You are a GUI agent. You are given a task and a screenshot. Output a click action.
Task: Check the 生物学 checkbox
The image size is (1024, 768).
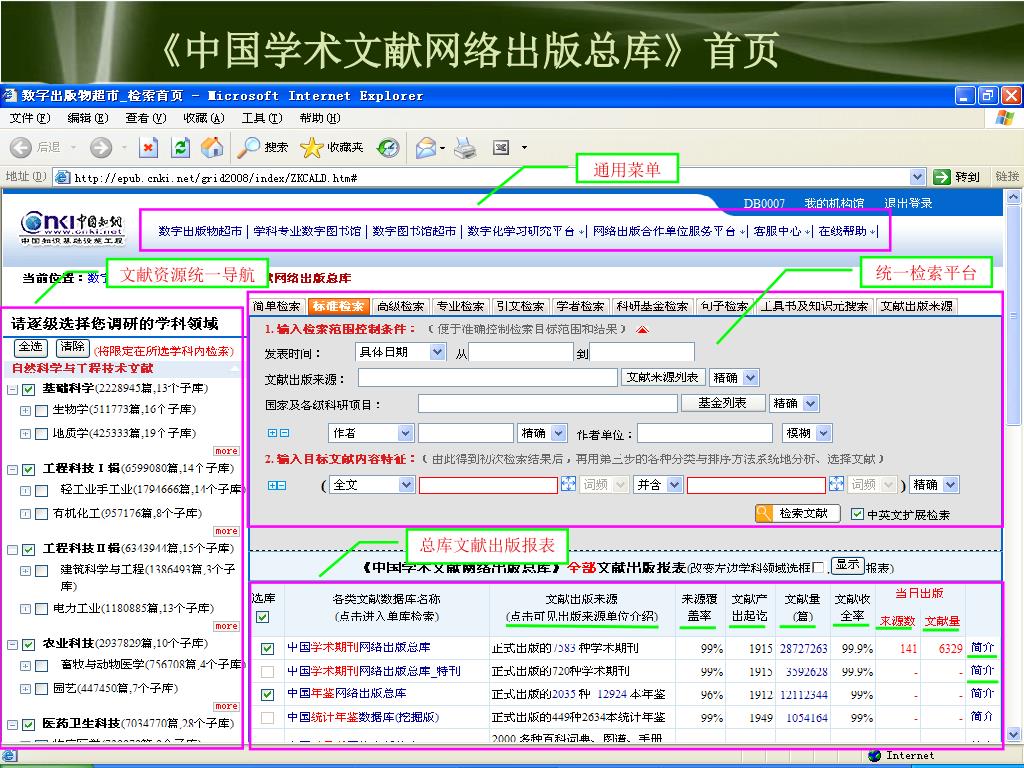tap(41, 410)
